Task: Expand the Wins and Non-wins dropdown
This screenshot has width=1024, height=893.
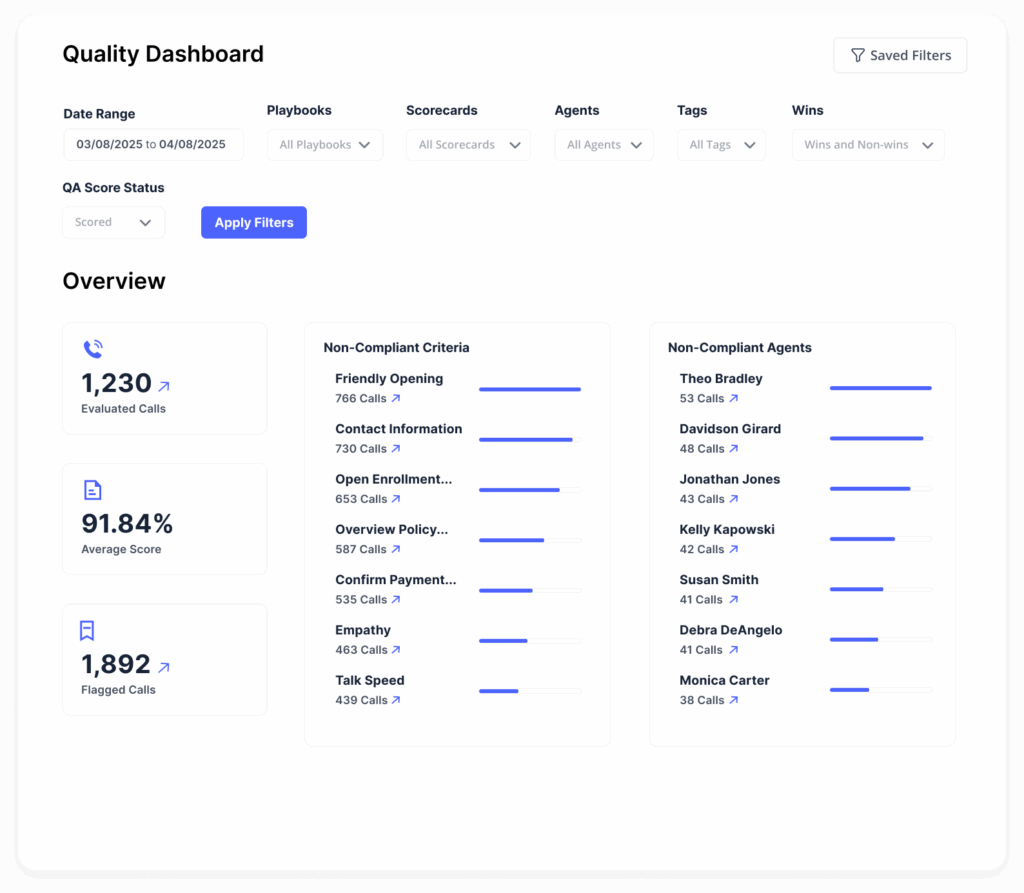Action: (x=867, y=145)
